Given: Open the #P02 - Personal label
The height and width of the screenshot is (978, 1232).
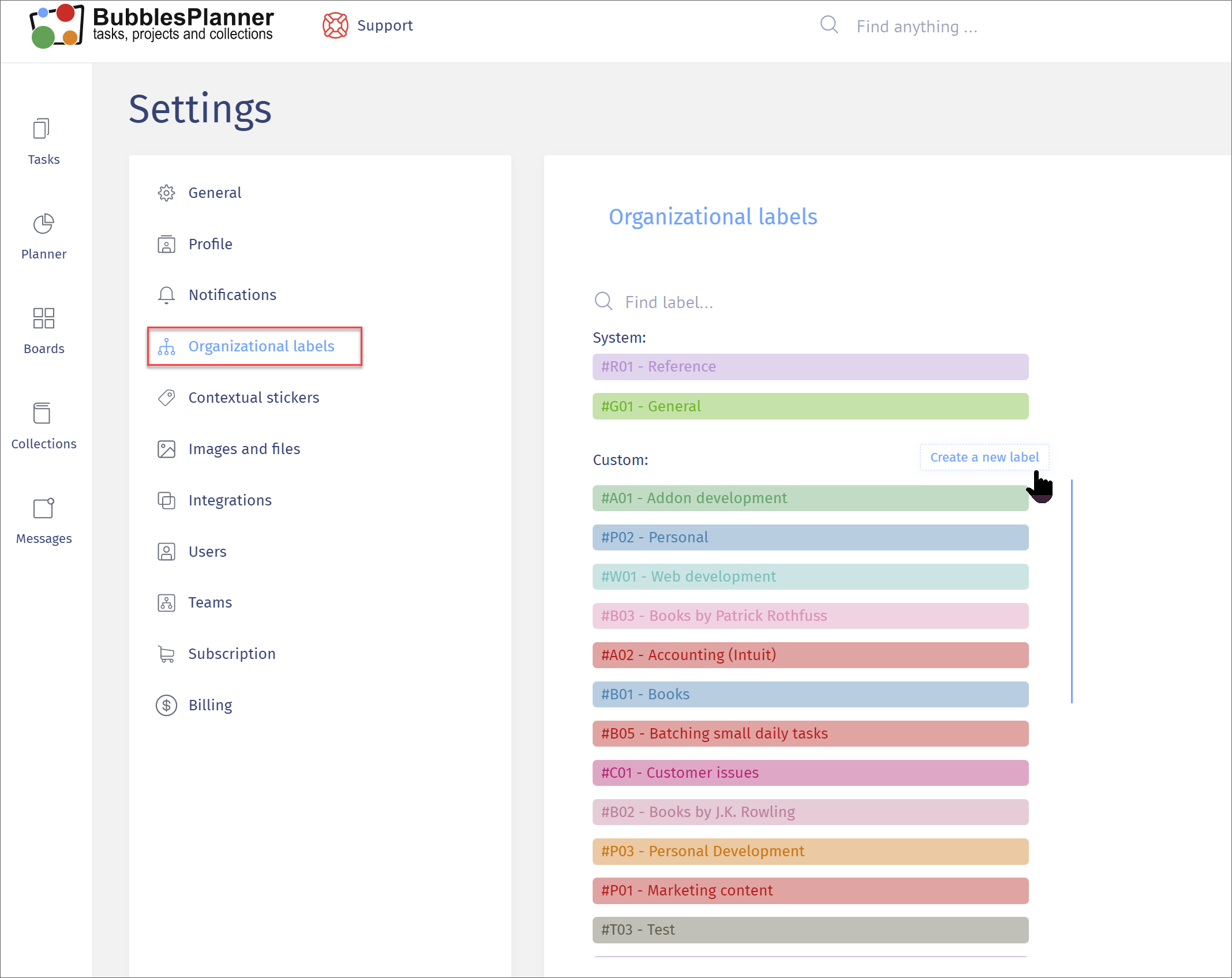Looking at the screenshot, I should click(810, 537).
